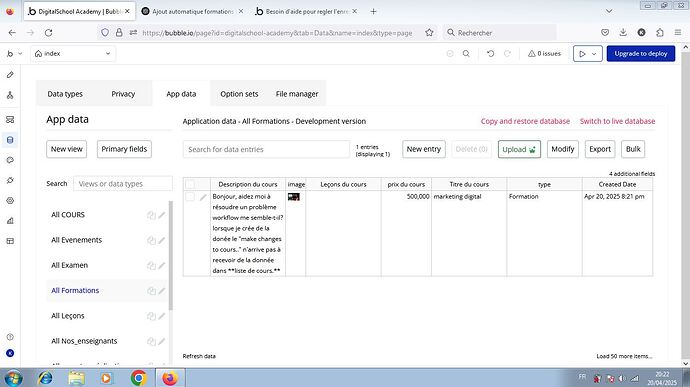Click the views list scrollbar
Screen dimensions: 690x387
tap(171, 255)
